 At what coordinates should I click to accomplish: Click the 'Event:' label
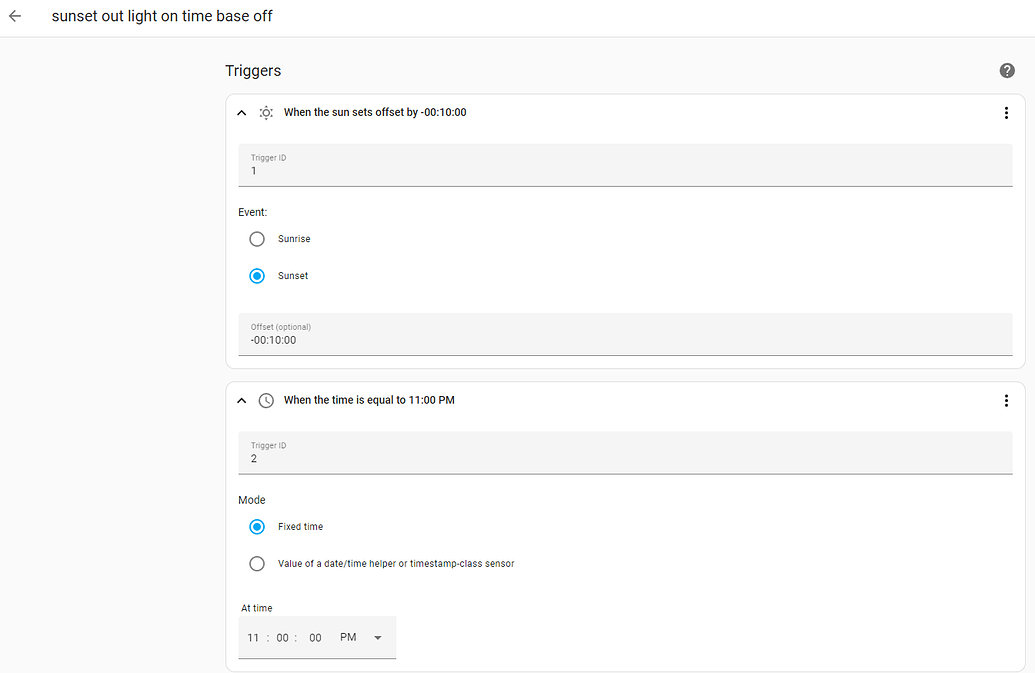point(252,212)
